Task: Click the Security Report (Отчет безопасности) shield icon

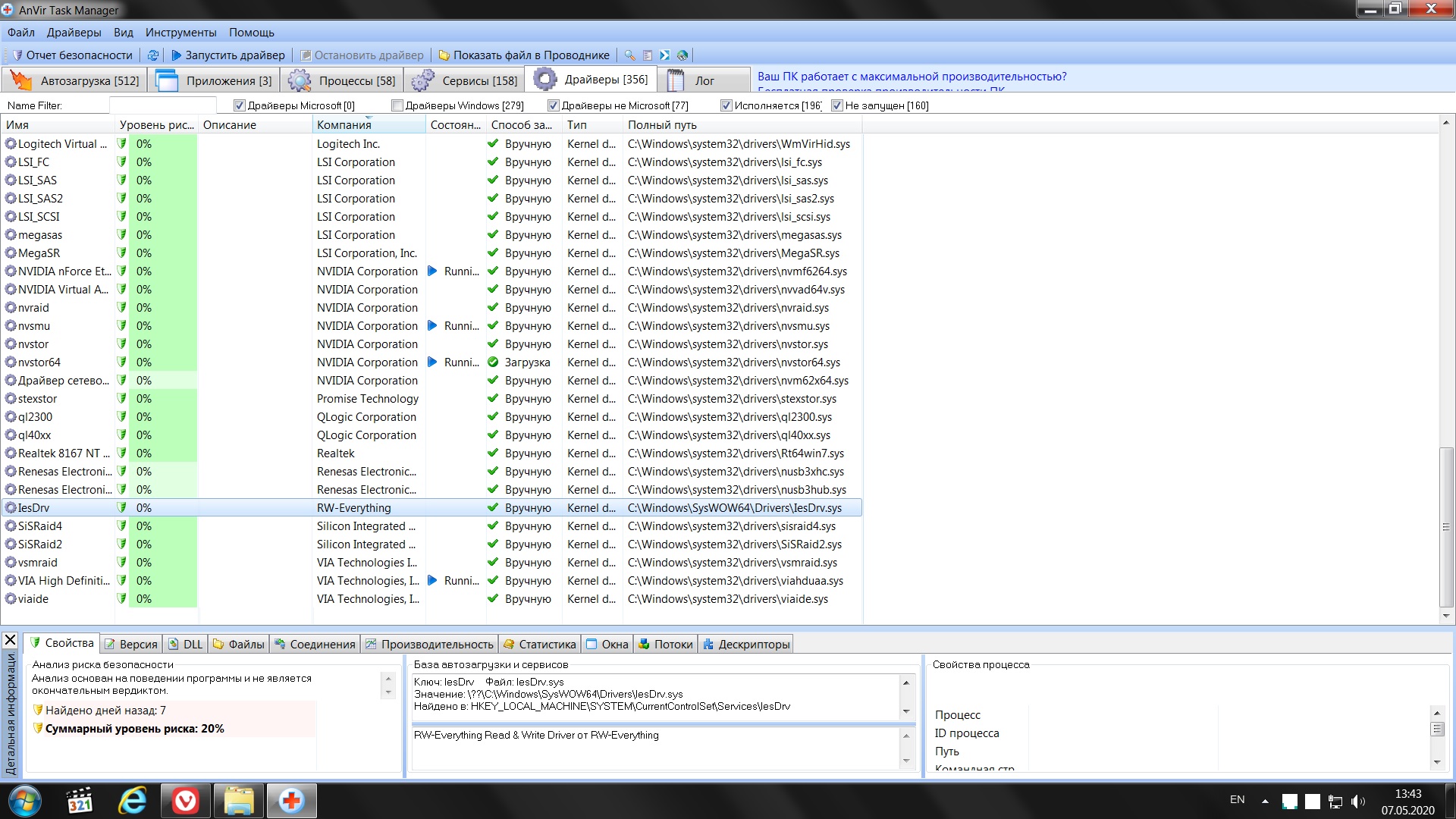Action: [x=17, y=55]
